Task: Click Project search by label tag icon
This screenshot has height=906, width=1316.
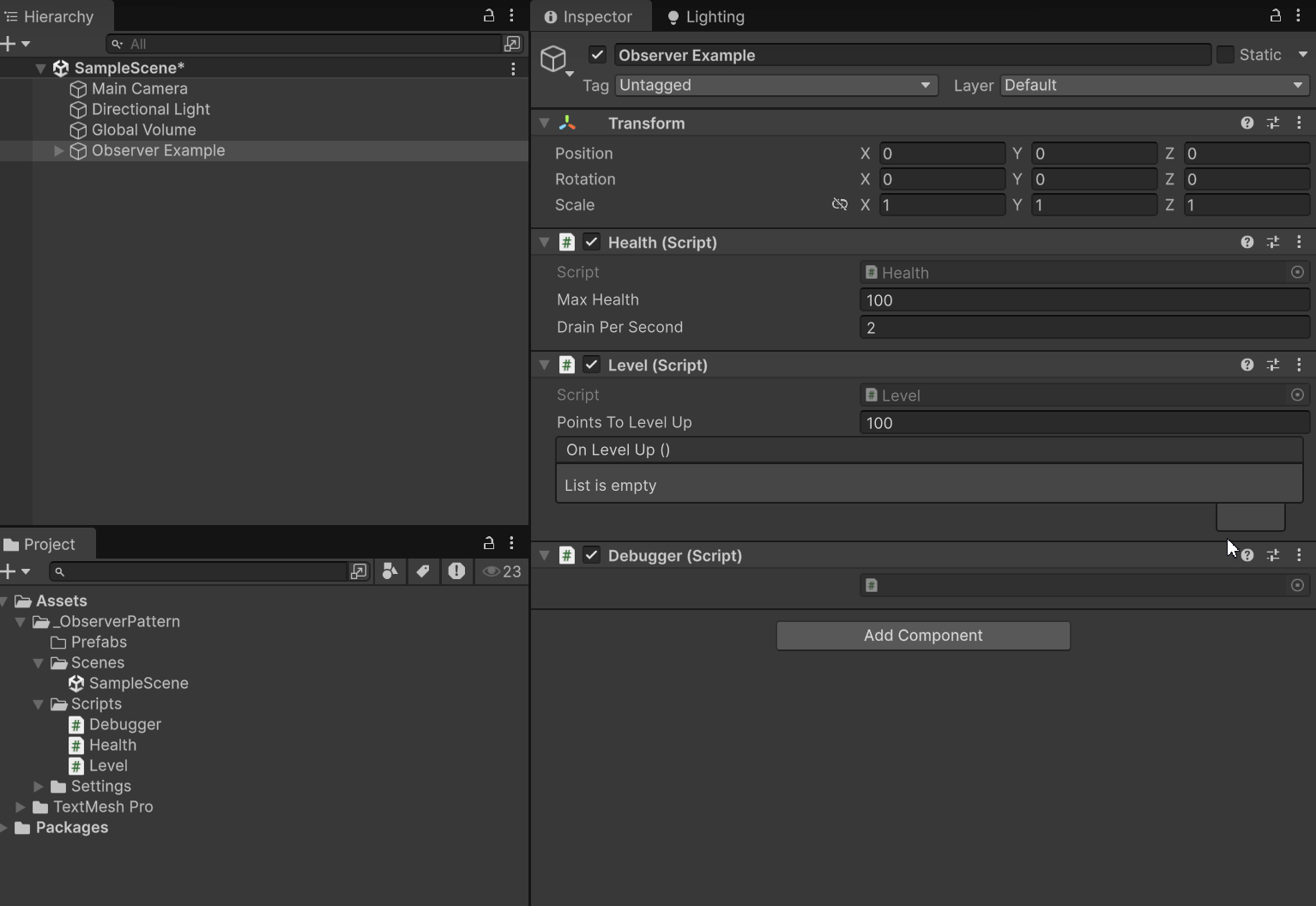Action: click(423, 571)
